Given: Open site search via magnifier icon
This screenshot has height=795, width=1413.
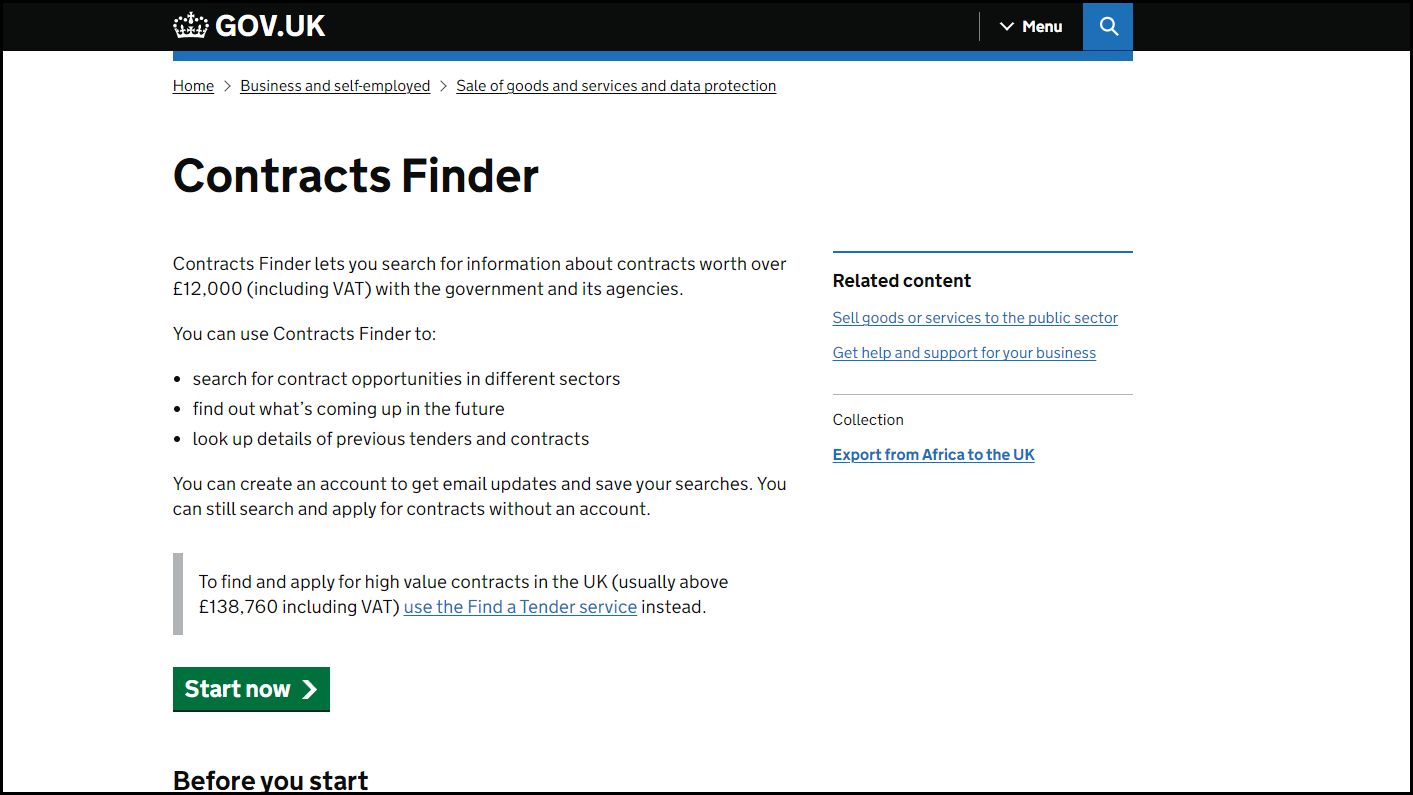Looking at the screenshot, I should pos(1108,26).
